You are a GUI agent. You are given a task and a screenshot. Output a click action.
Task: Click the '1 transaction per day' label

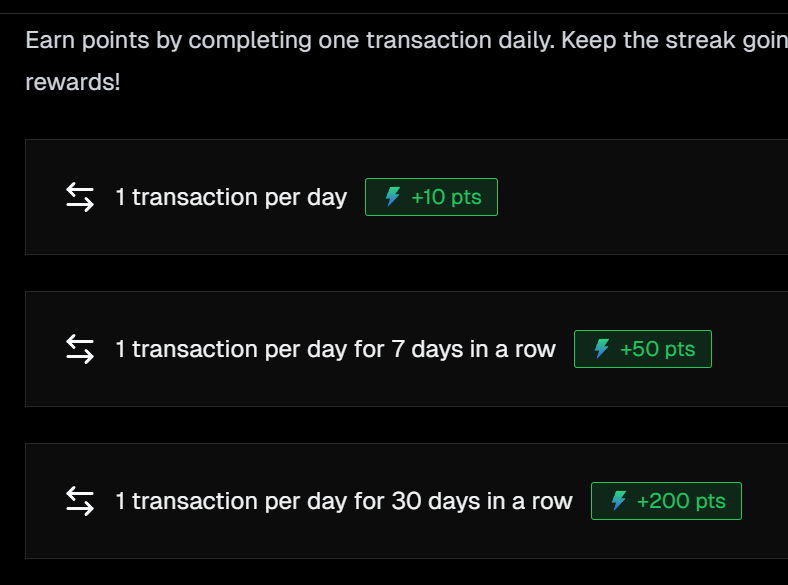[231, 197]
